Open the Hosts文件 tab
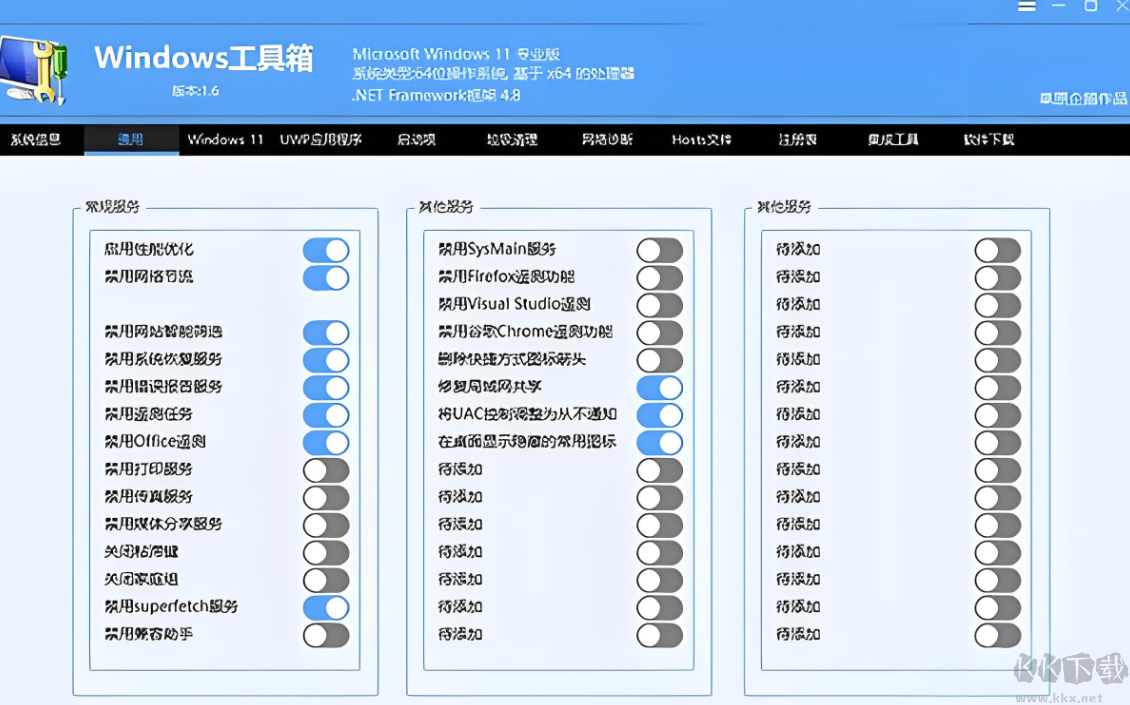 point(701,140)
